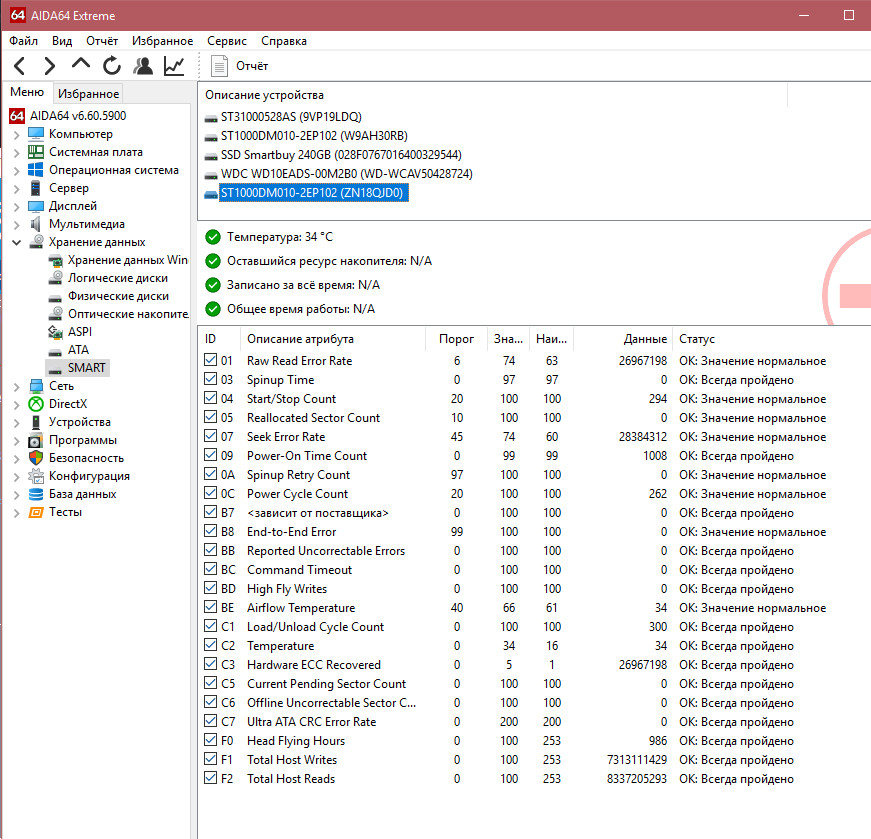The image size is (871, 839).
Task: Sort by the Статус column header
Action: [x=697, y=339]
